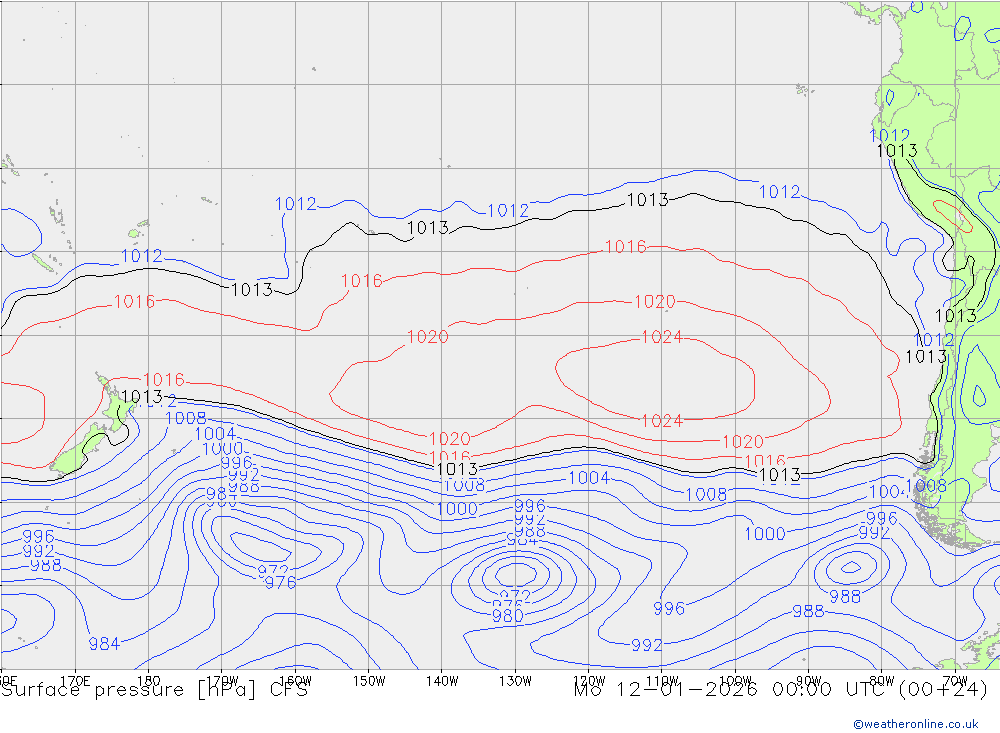1000x733 pixels.
Task: Click the 140W longitude axis label
Action: pos(442,680)
